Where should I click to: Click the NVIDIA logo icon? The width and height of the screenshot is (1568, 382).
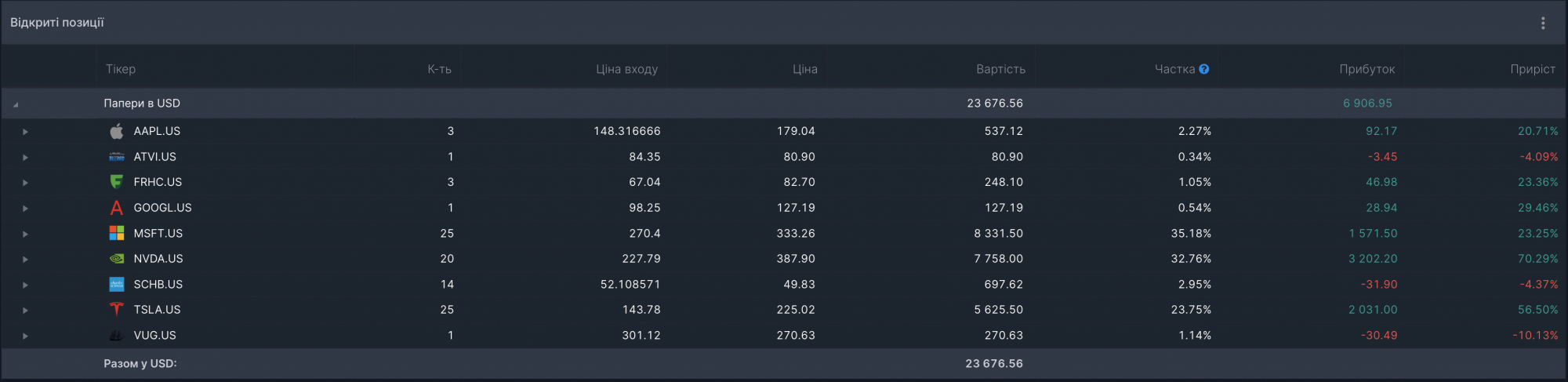click(117, 258)
